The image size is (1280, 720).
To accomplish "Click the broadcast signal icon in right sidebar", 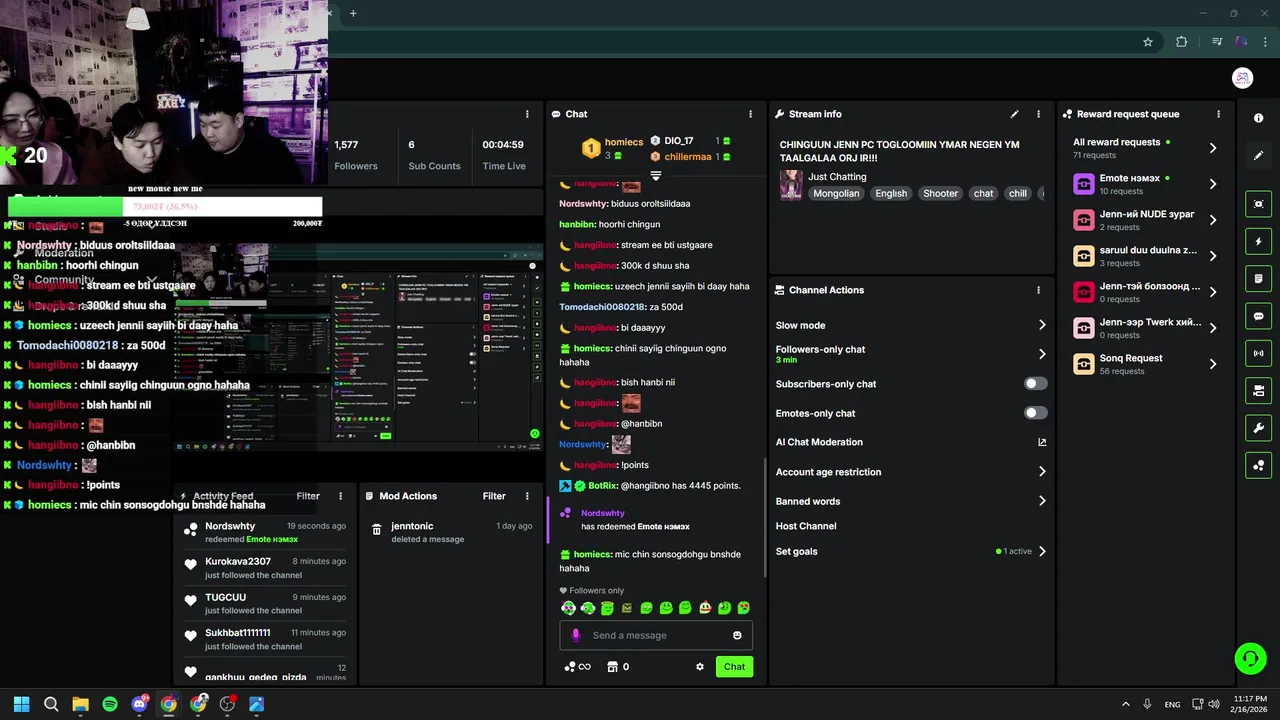I will pos(1258,353).
